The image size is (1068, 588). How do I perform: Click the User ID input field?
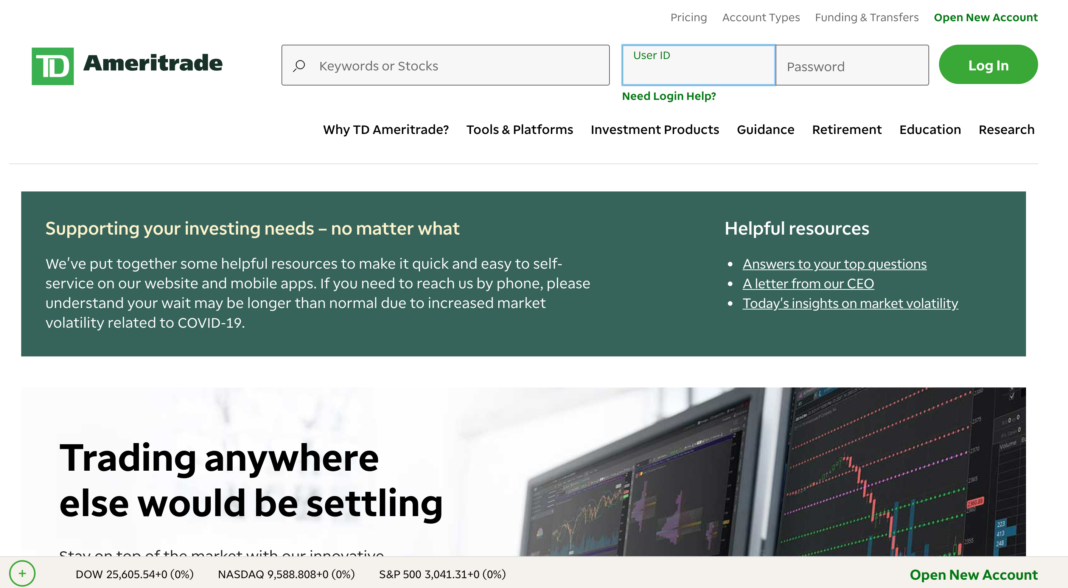(697, 64)
